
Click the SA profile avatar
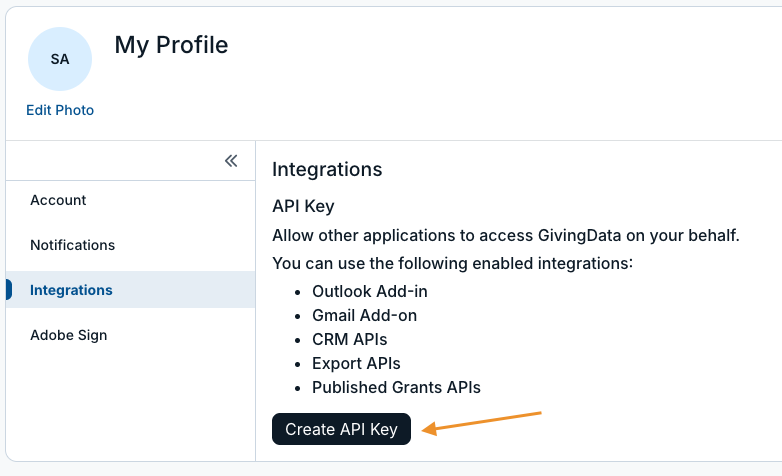[60, 59]
